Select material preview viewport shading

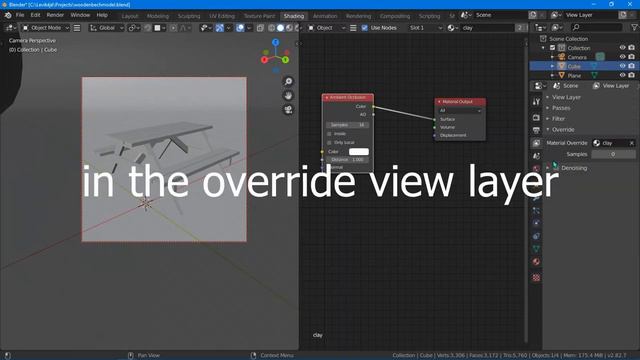pos(289,28)
